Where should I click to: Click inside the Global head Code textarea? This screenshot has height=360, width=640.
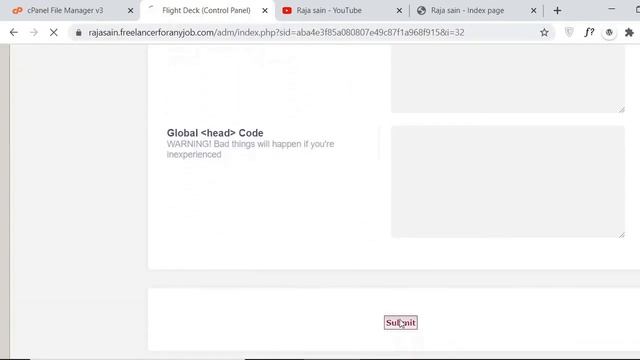(508, 182)
